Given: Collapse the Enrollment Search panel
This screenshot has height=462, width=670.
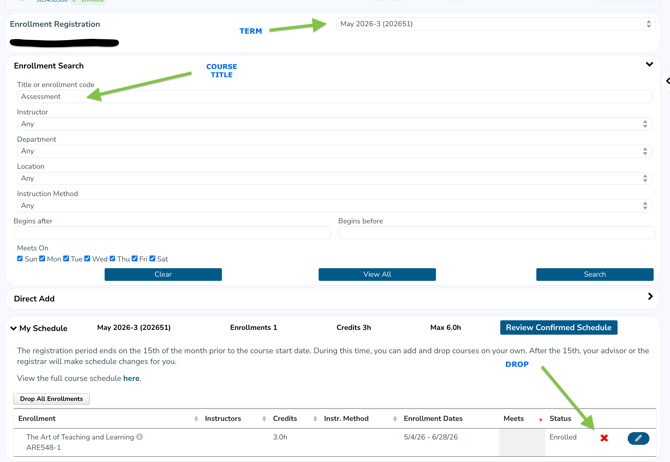Looking at the screenshot, I should 650,65.
